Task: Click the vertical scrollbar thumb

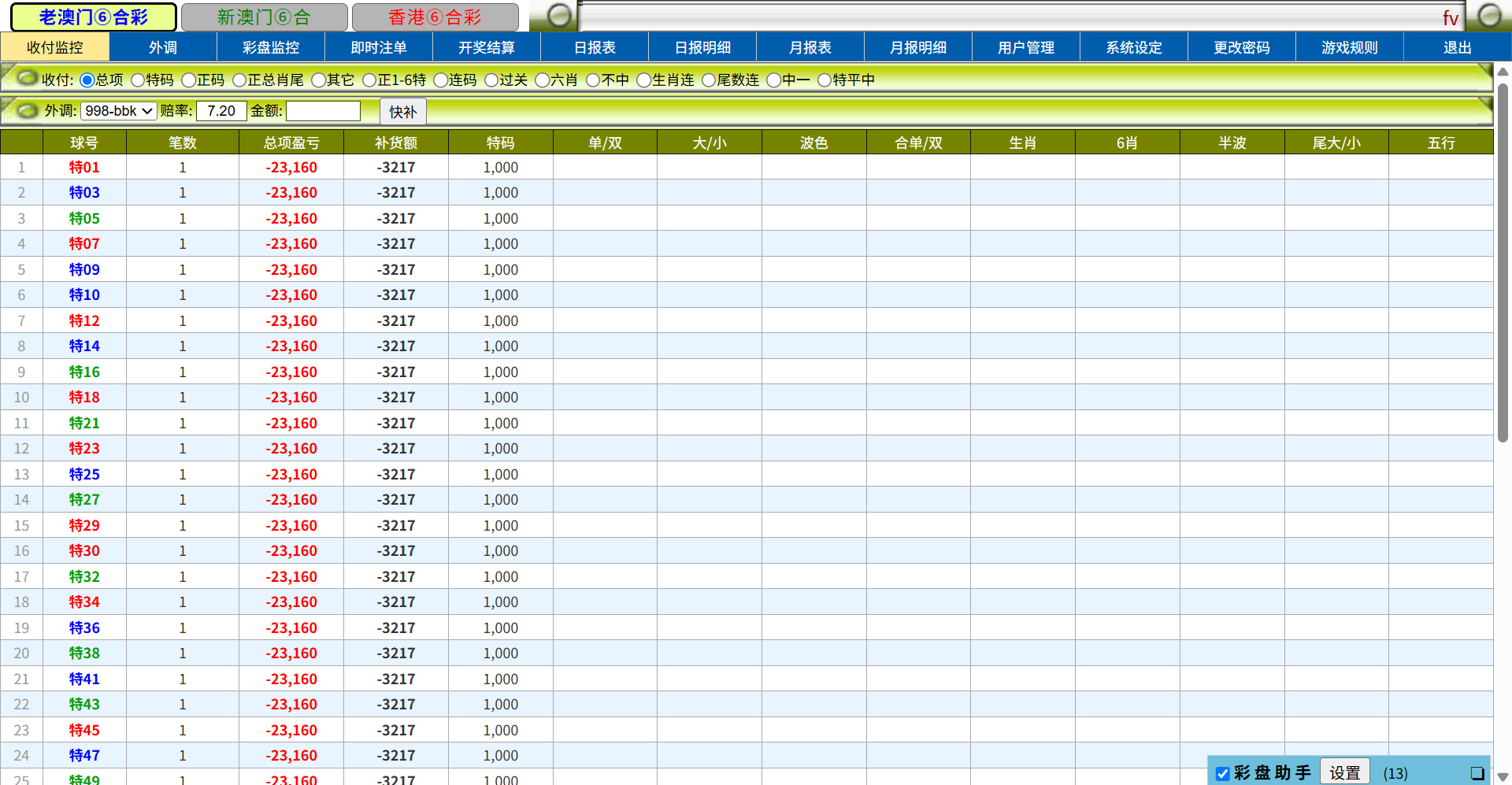Action: (x=1503, y=260)
